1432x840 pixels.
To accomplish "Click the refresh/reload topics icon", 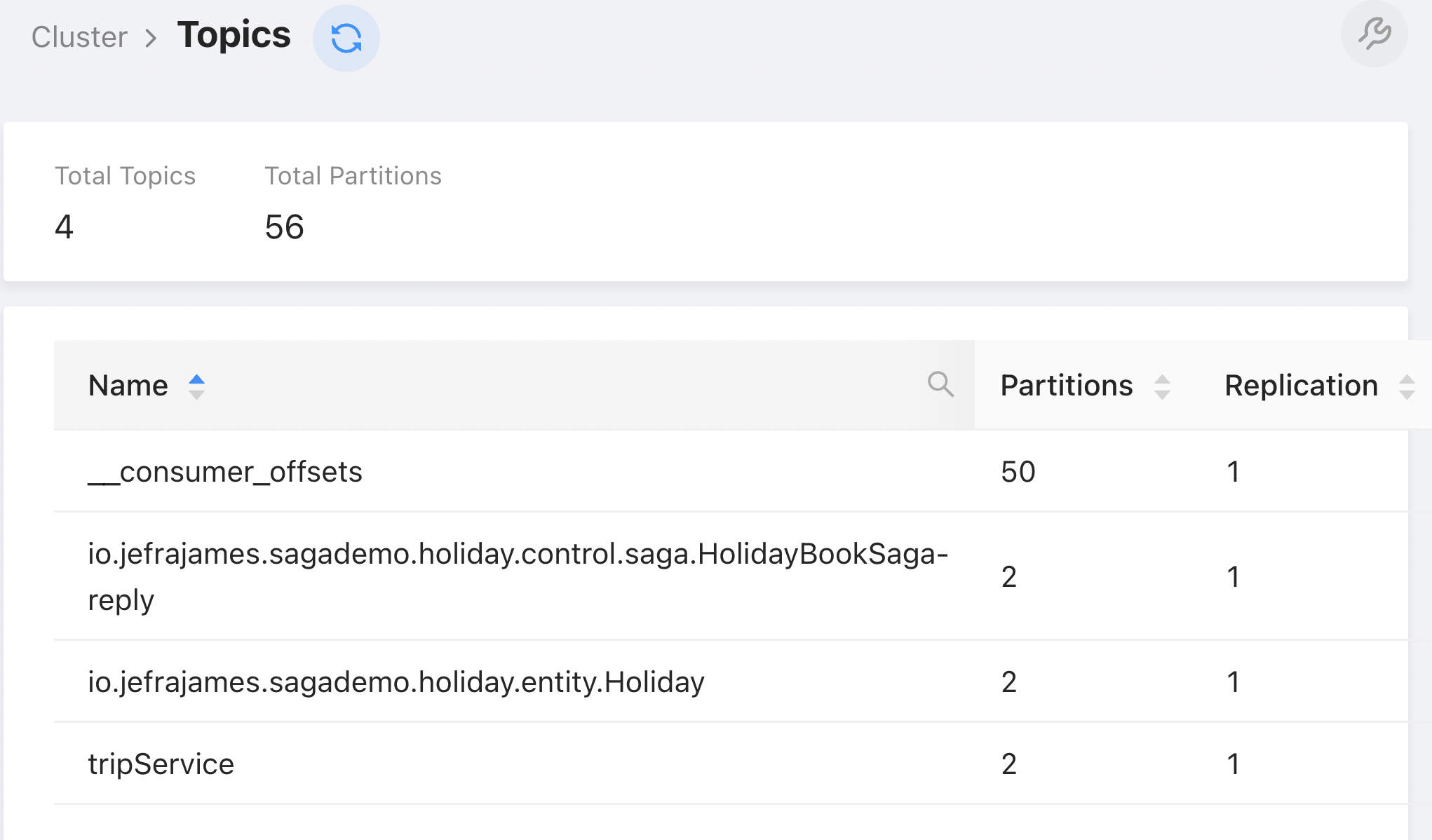I will pyautogui.click(x=347, y=36).
